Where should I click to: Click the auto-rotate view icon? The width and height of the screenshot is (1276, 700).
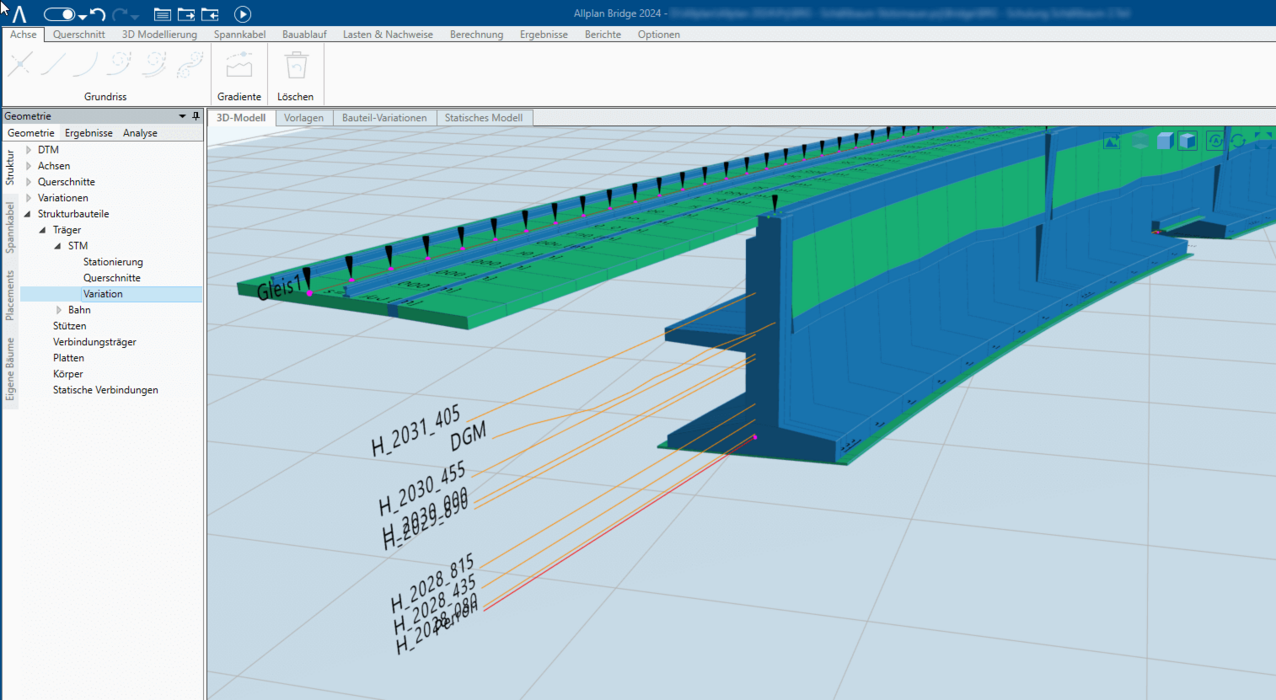tap(1215, 141)
